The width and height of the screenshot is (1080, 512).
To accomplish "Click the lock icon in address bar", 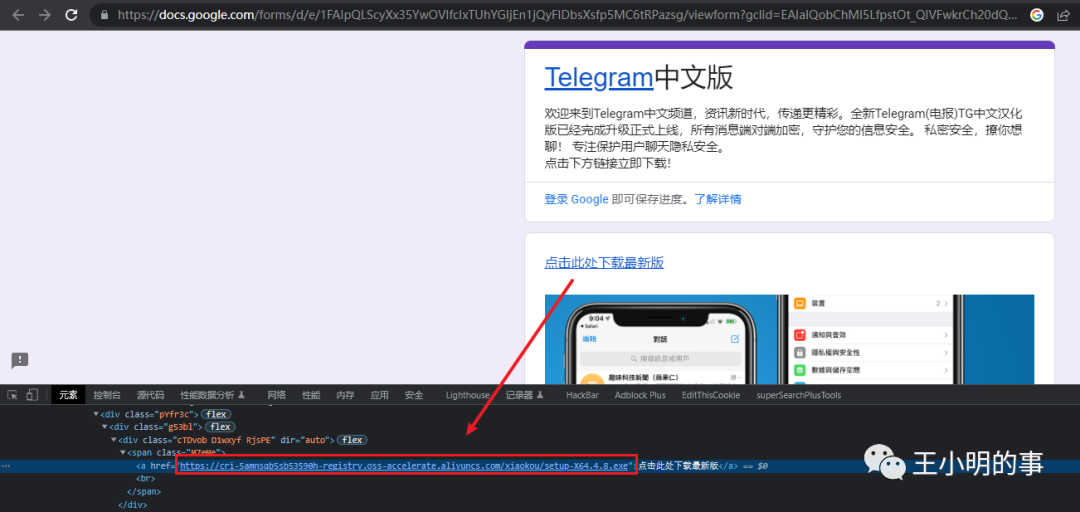I will pos(104,14).
